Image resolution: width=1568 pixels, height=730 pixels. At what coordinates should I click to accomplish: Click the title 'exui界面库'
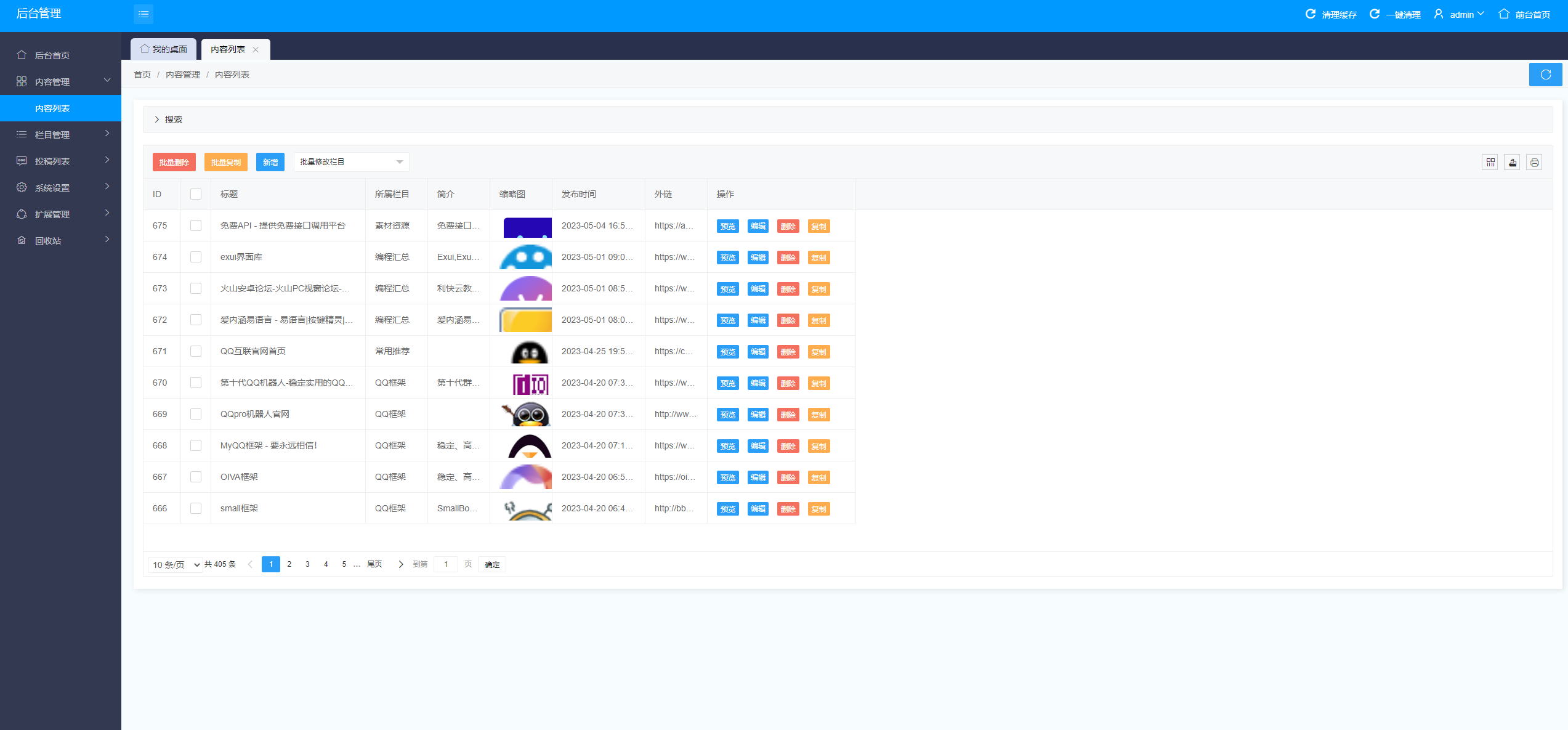click(x=241, y=257)
